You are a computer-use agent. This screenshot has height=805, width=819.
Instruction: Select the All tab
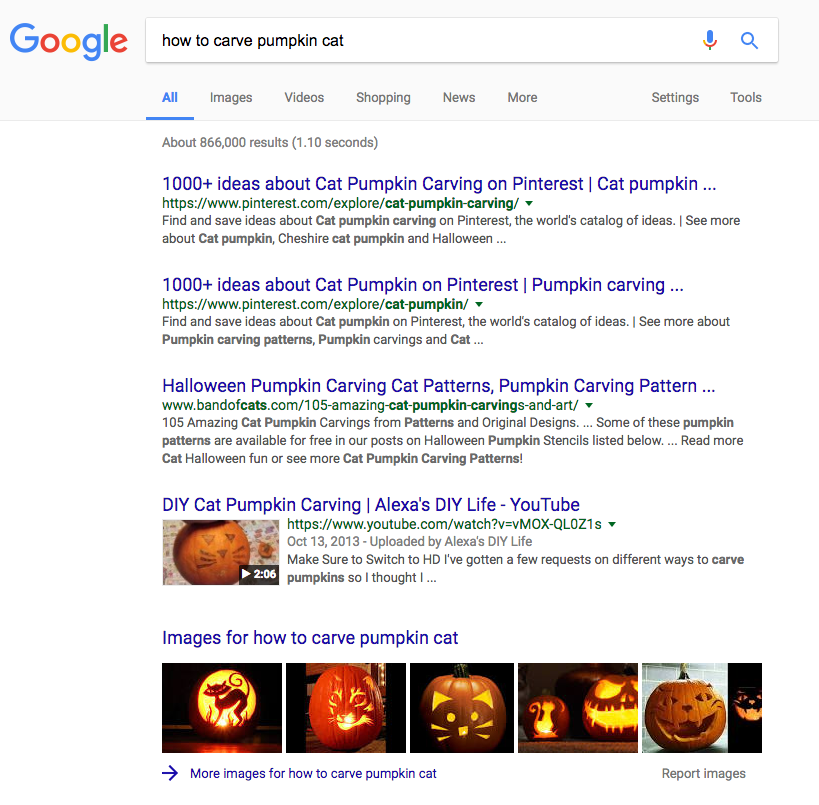pos(170,98)
